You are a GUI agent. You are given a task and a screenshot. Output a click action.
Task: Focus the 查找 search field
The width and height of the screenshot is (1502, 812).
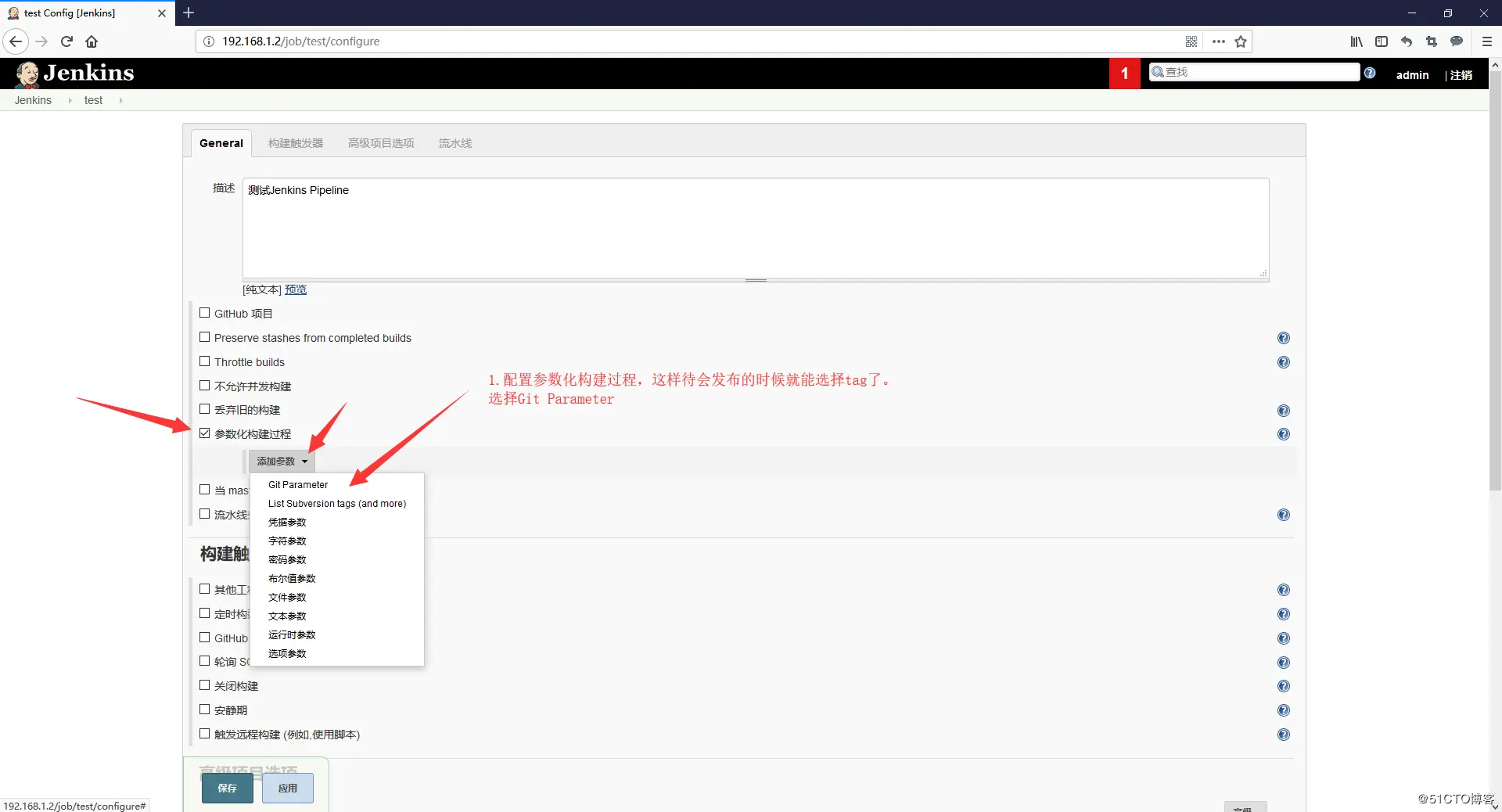click(1255, 72)
